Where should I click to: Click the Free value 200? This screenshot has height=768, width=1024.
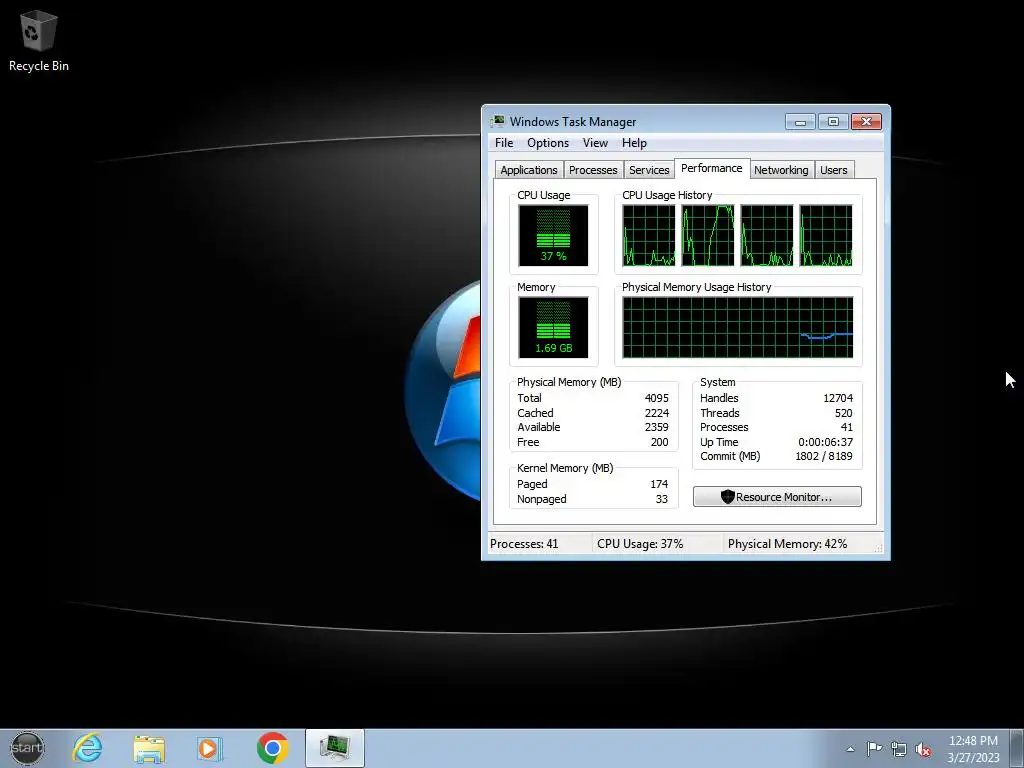point(660,442)
